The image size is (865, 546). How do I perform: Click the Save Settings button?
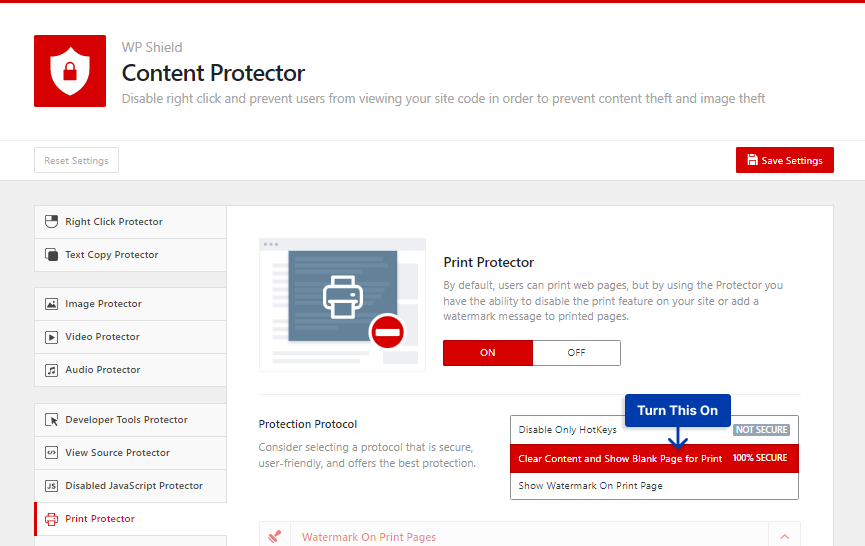coord(784,160)
